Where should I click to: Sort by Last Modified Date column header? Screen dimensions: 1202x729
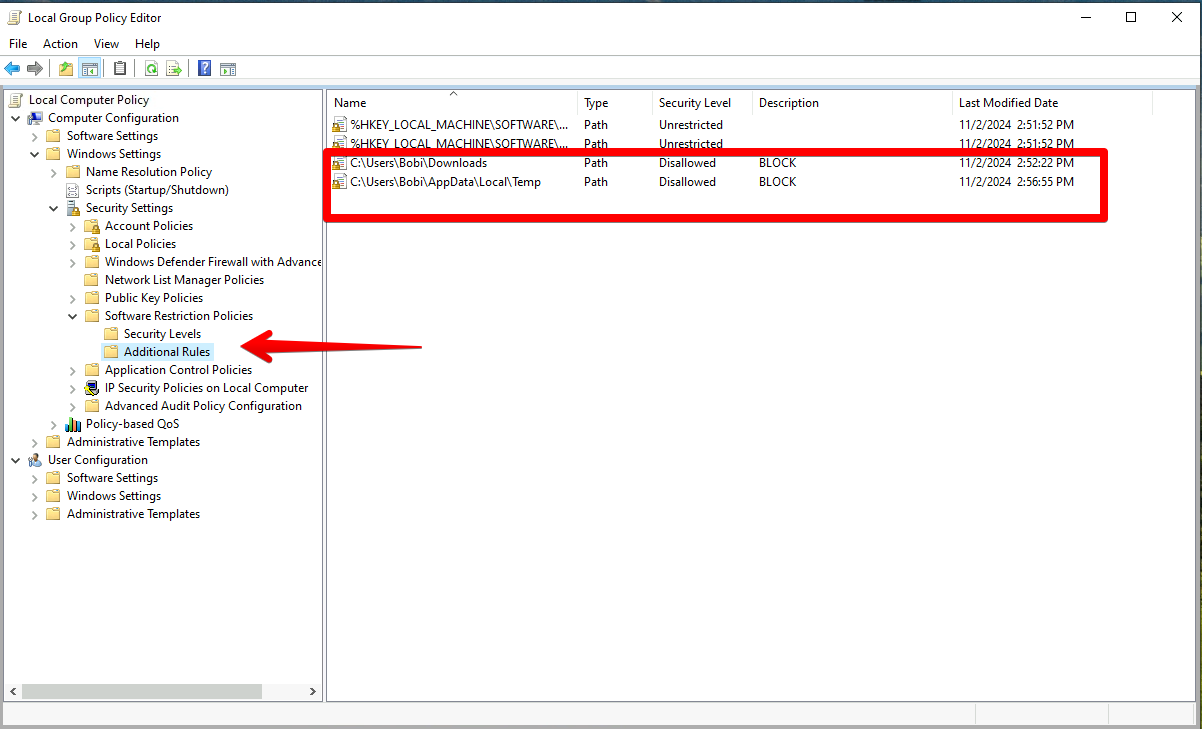coord(1007,103)
